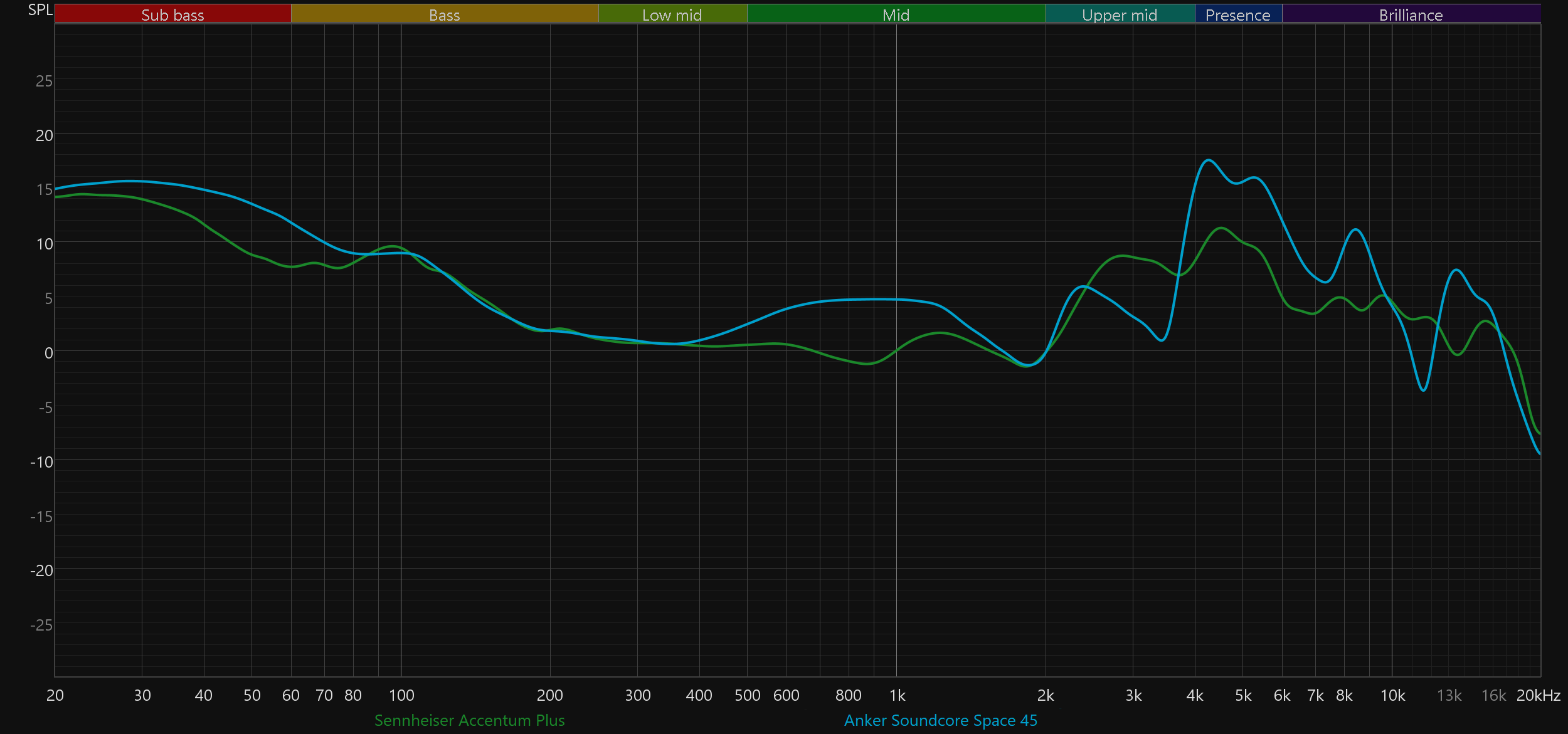Select the Low mid band label
This screenshot has height=734, width=1568.
coord(672,14)
